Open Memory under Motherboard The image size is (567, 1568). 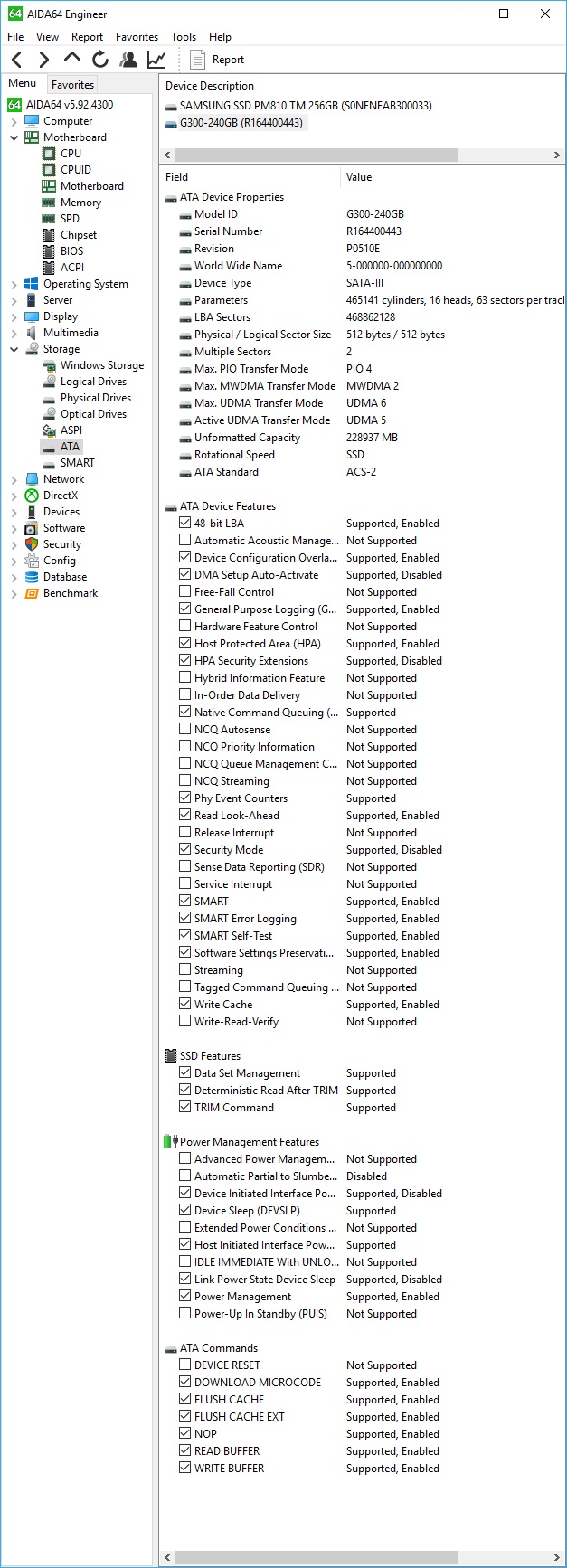(80, 203)
